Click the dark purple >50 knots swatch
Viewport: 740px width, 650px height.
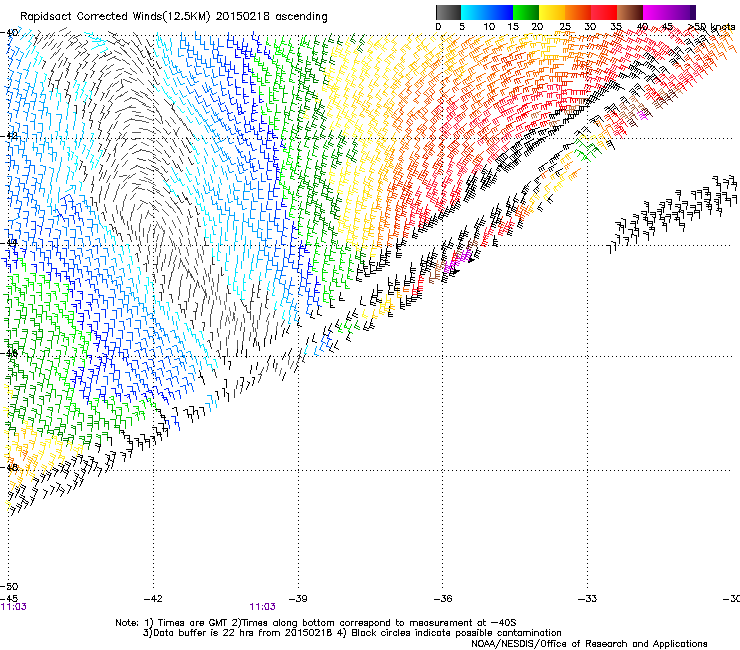[x=693, y=12]
